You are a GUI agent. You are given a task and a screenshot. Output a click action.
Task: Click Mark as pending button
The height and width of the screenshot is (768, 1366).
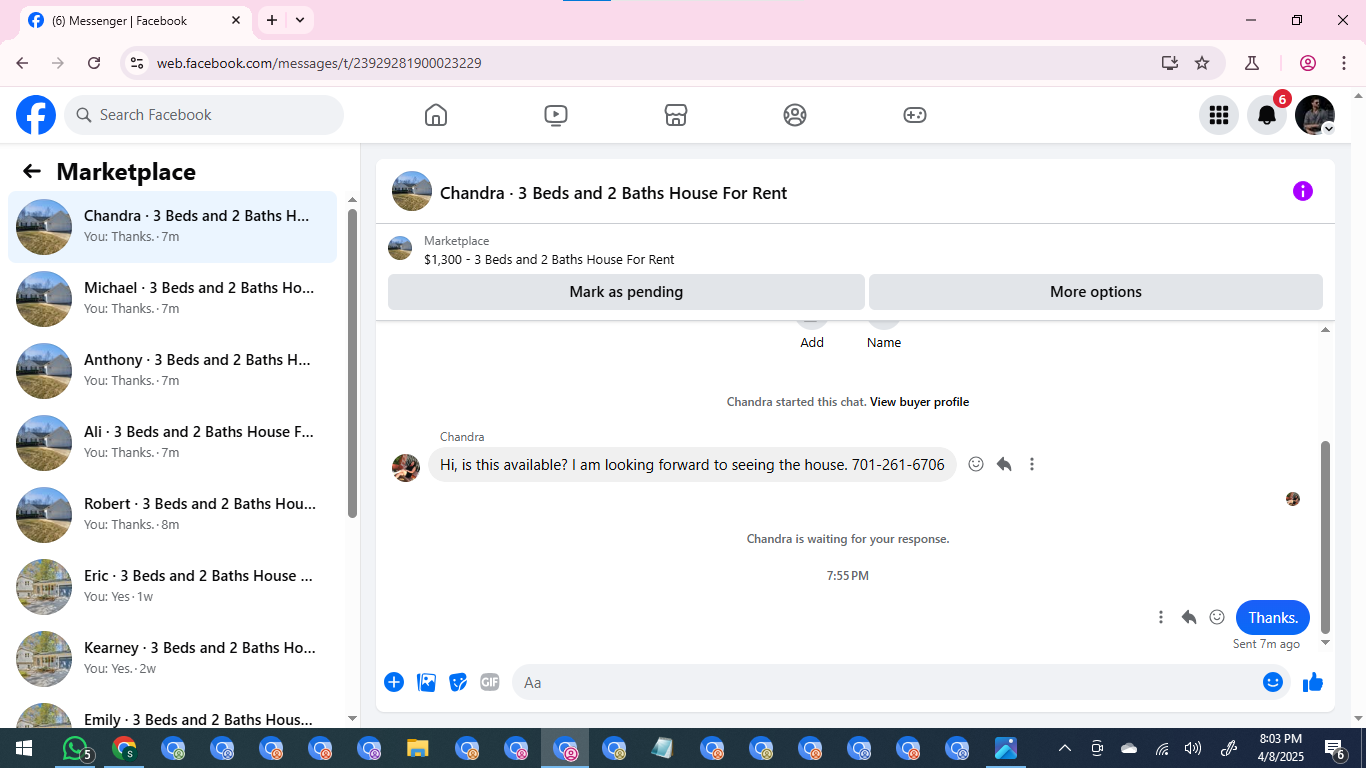click(x=626, y=292)
